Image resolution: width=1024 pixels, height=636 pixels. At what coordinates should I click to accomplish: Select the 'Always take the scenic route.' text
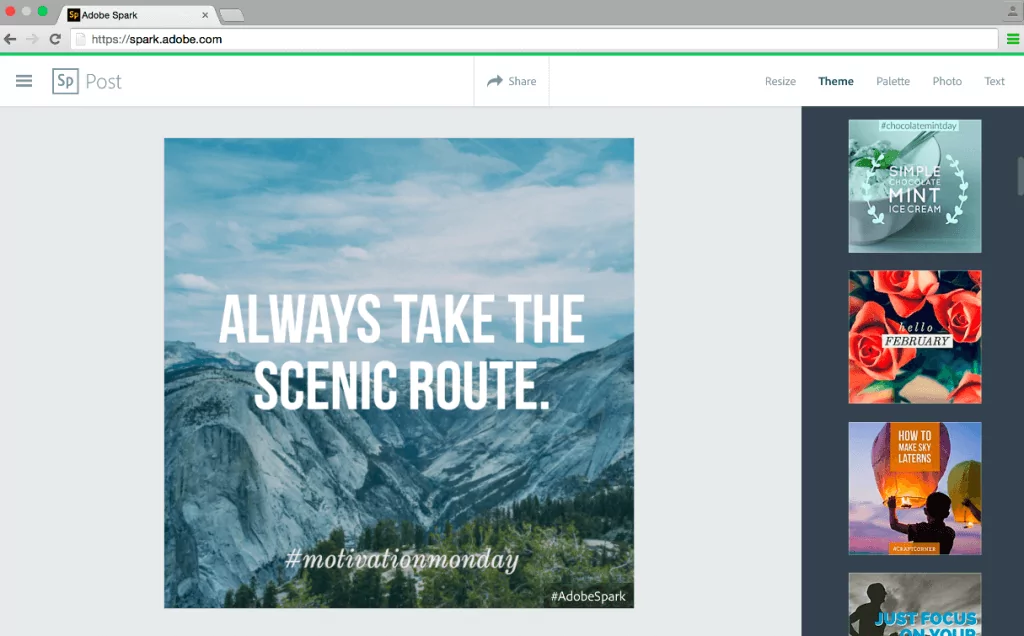click(x=401, y=352)
